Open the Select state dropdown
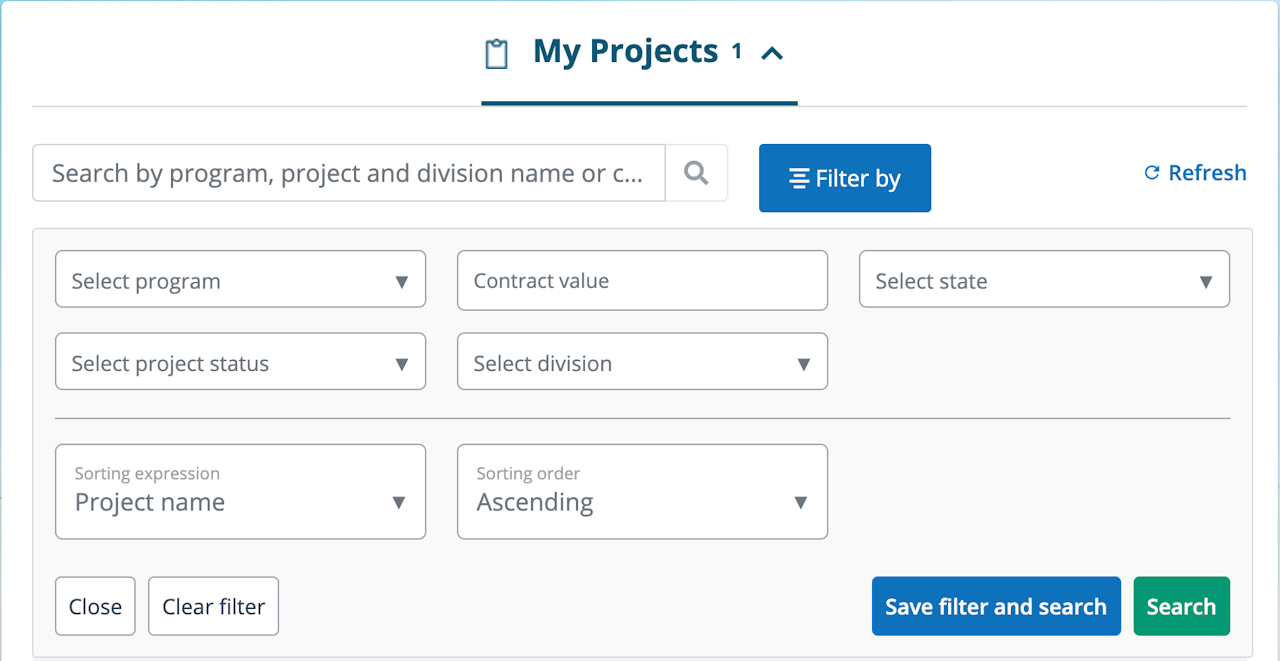Image resolution: width=1280 pixels, height=661 pixels. click(x=1044, y=279)
